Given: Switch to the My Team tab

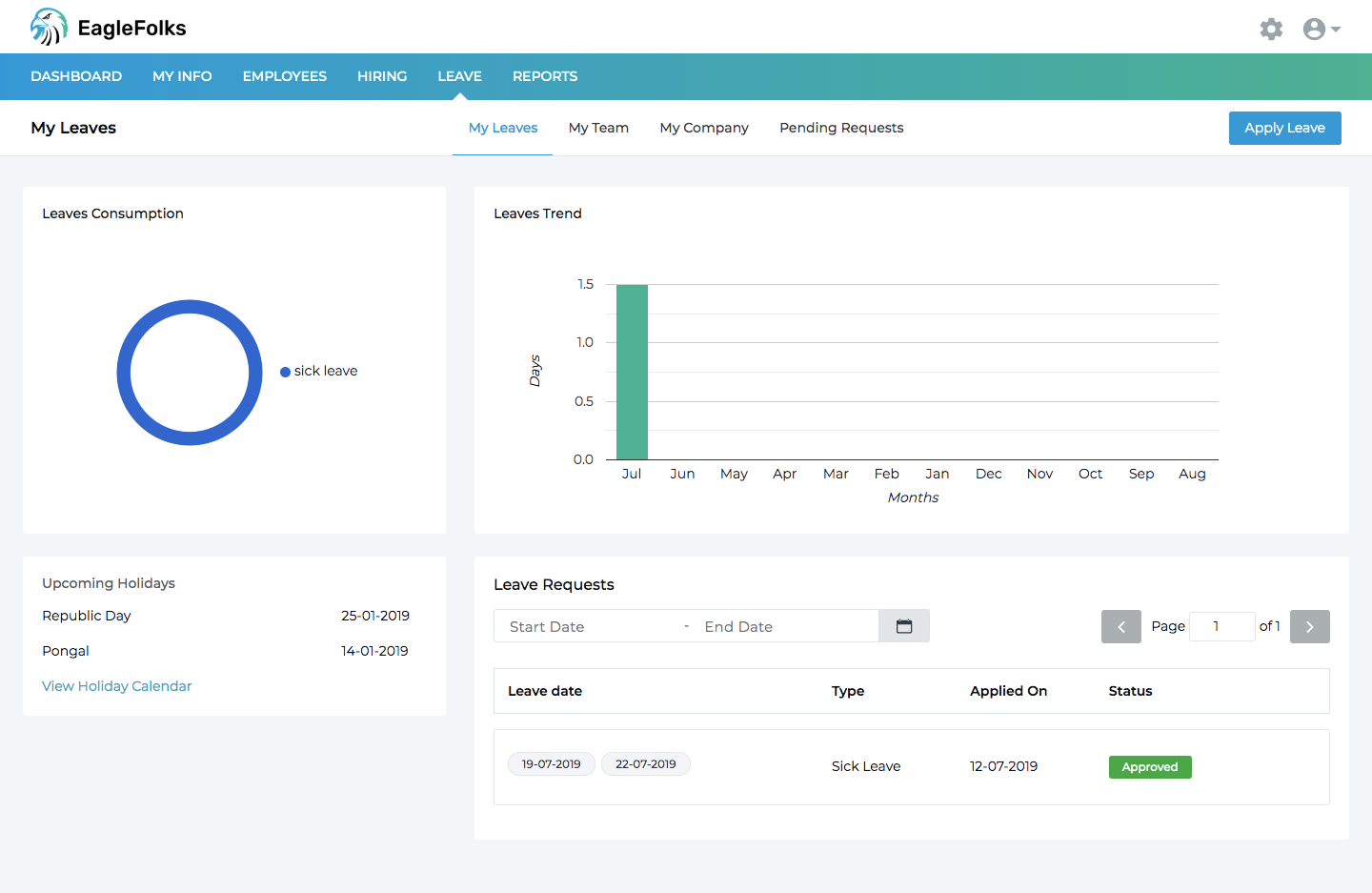Looking at the screenshot, I should (598, 128).
